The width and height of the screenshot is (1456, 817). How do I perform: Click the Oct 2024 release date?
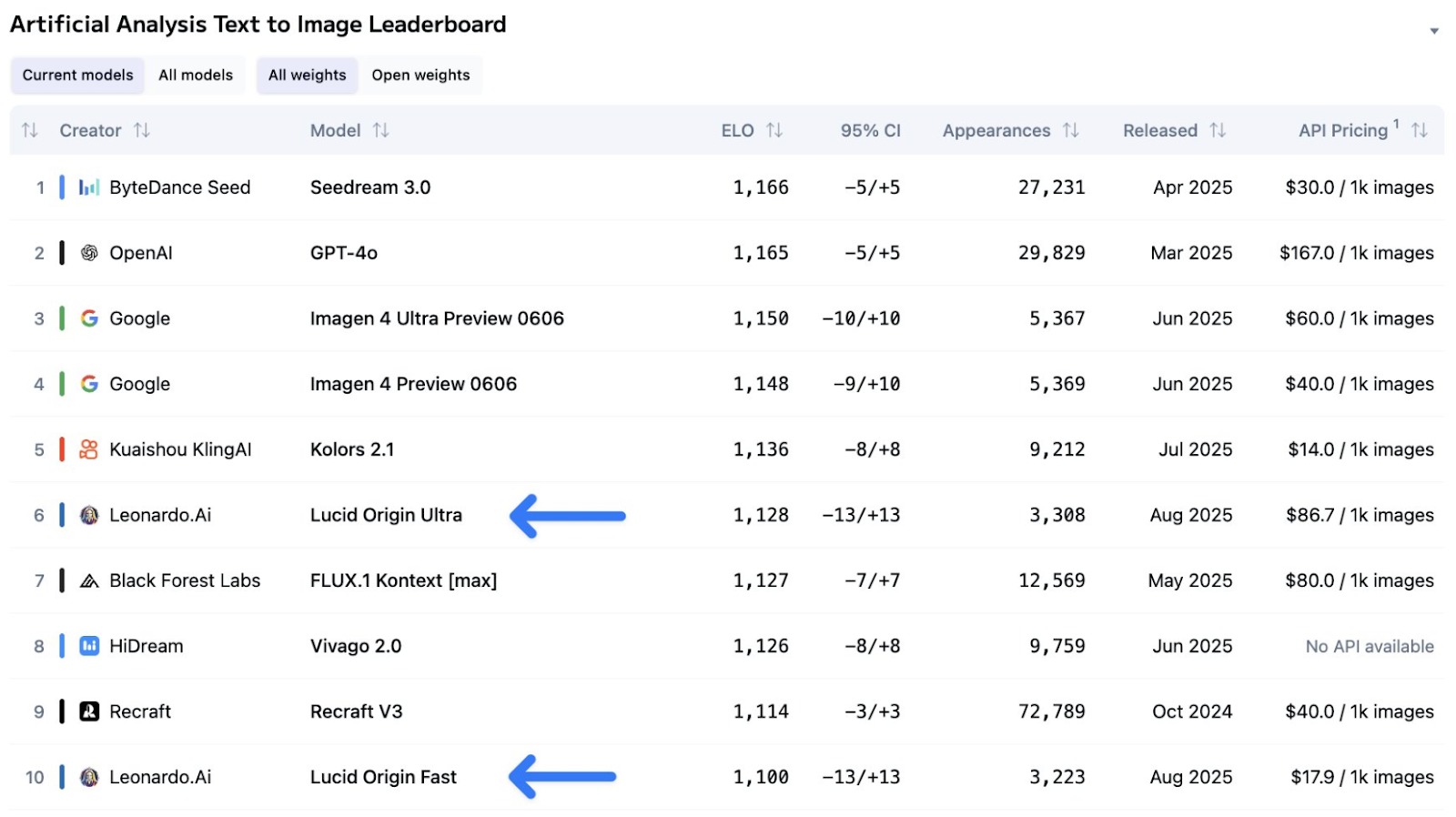1192,711
